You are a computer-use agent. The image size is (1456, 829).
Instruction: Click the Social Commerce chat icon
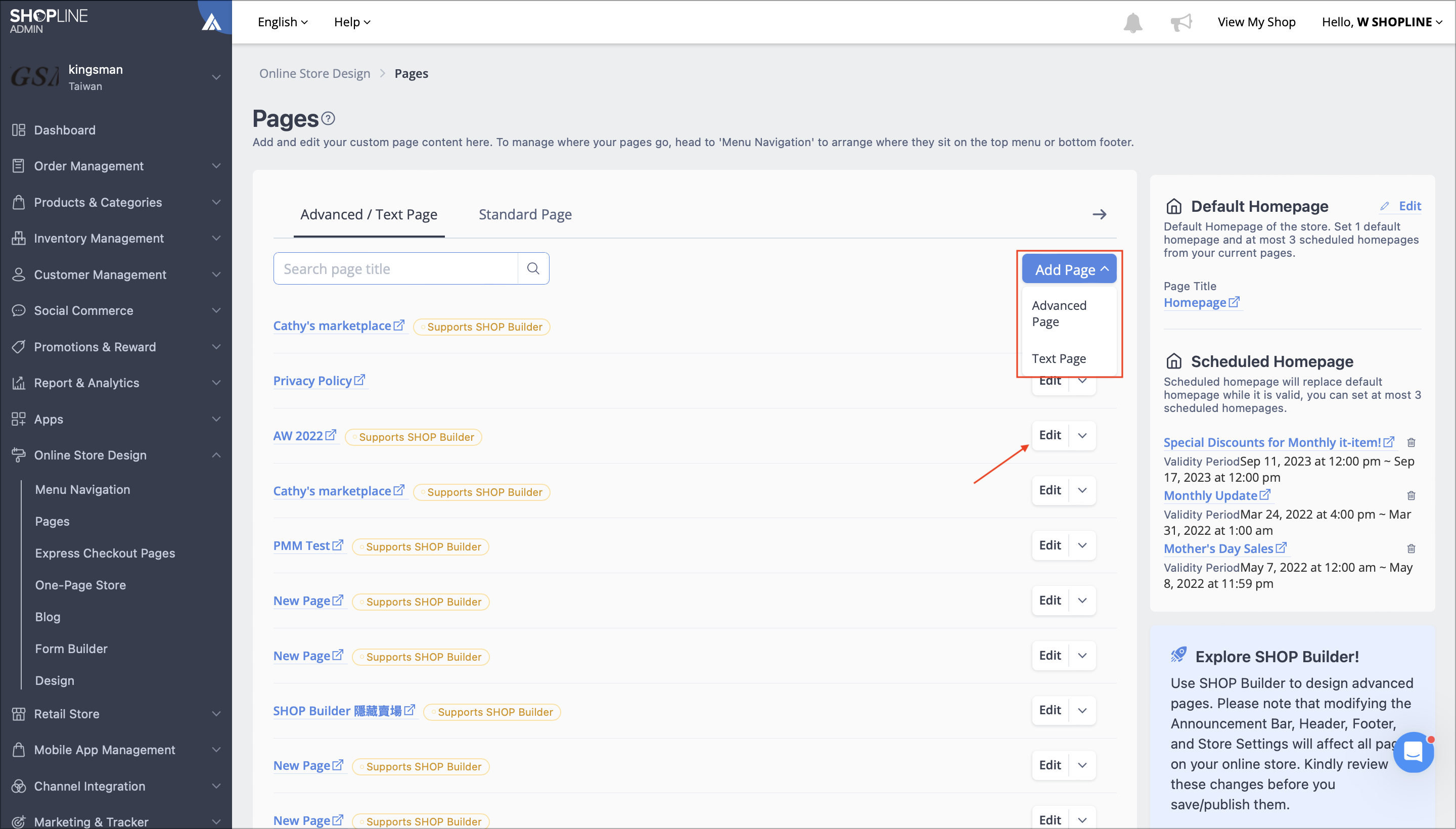pos(19,310)
